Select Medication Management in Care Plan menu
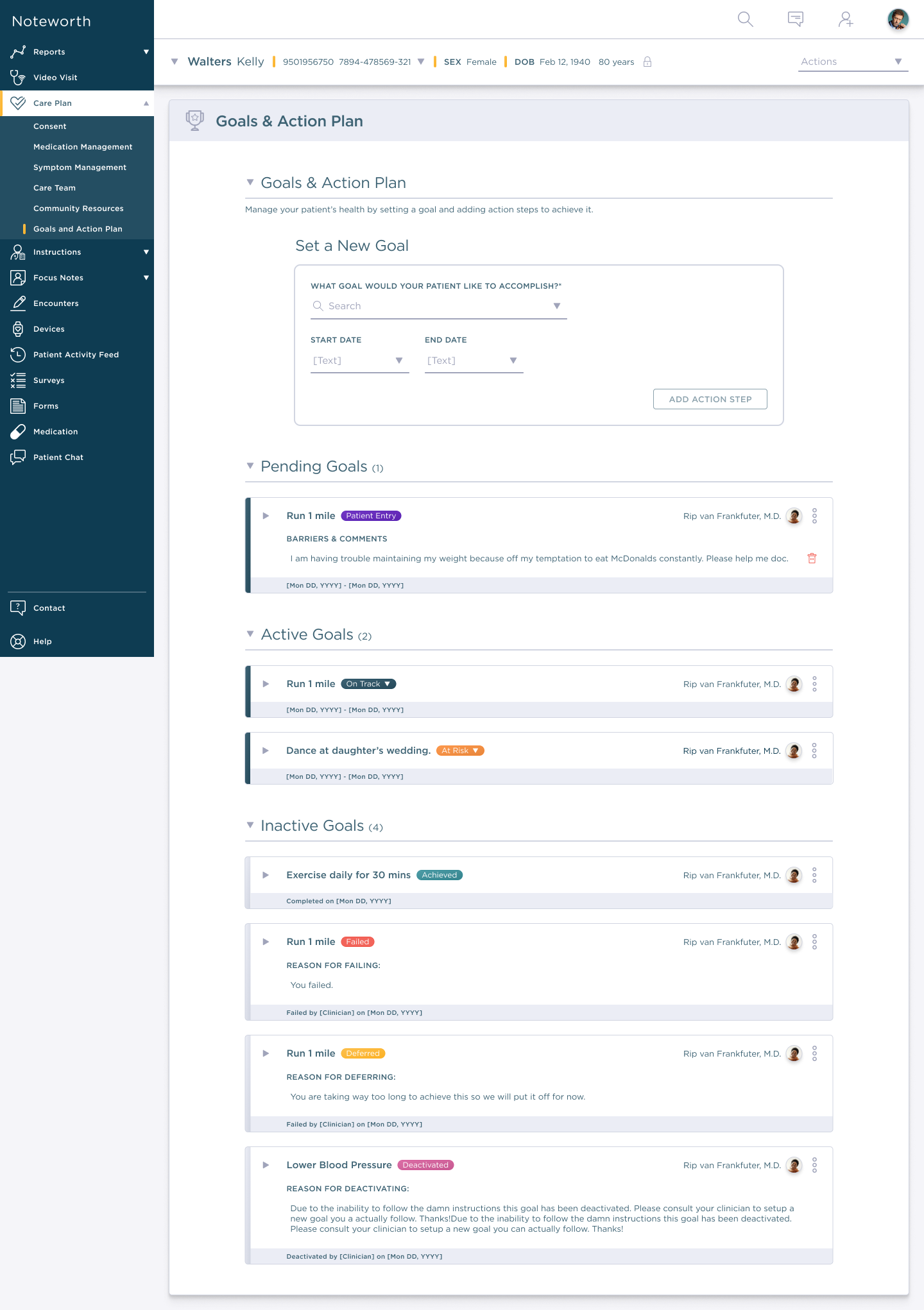This screenshot has height=1310, width=924. point(83,147)
